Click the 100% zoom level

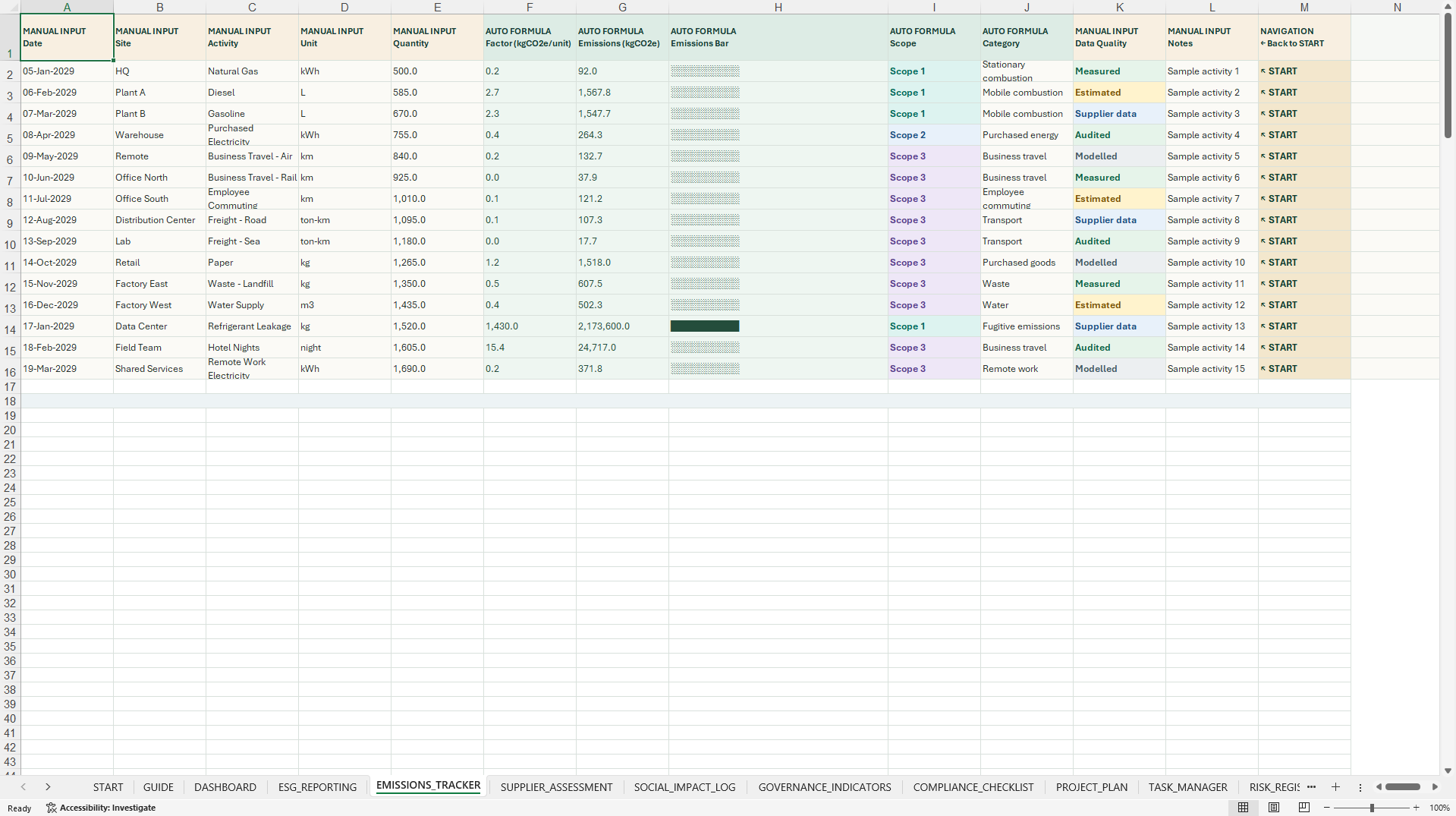click(x=1439, y=808)
